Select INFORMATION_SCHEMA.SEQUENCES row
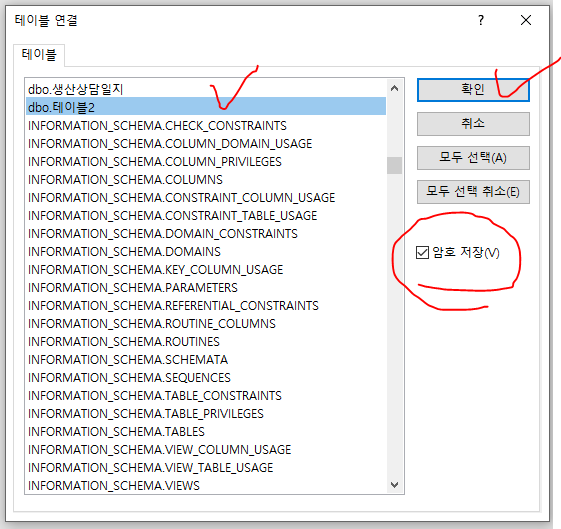This screenshot has width=561, height=529. point(206,377)
